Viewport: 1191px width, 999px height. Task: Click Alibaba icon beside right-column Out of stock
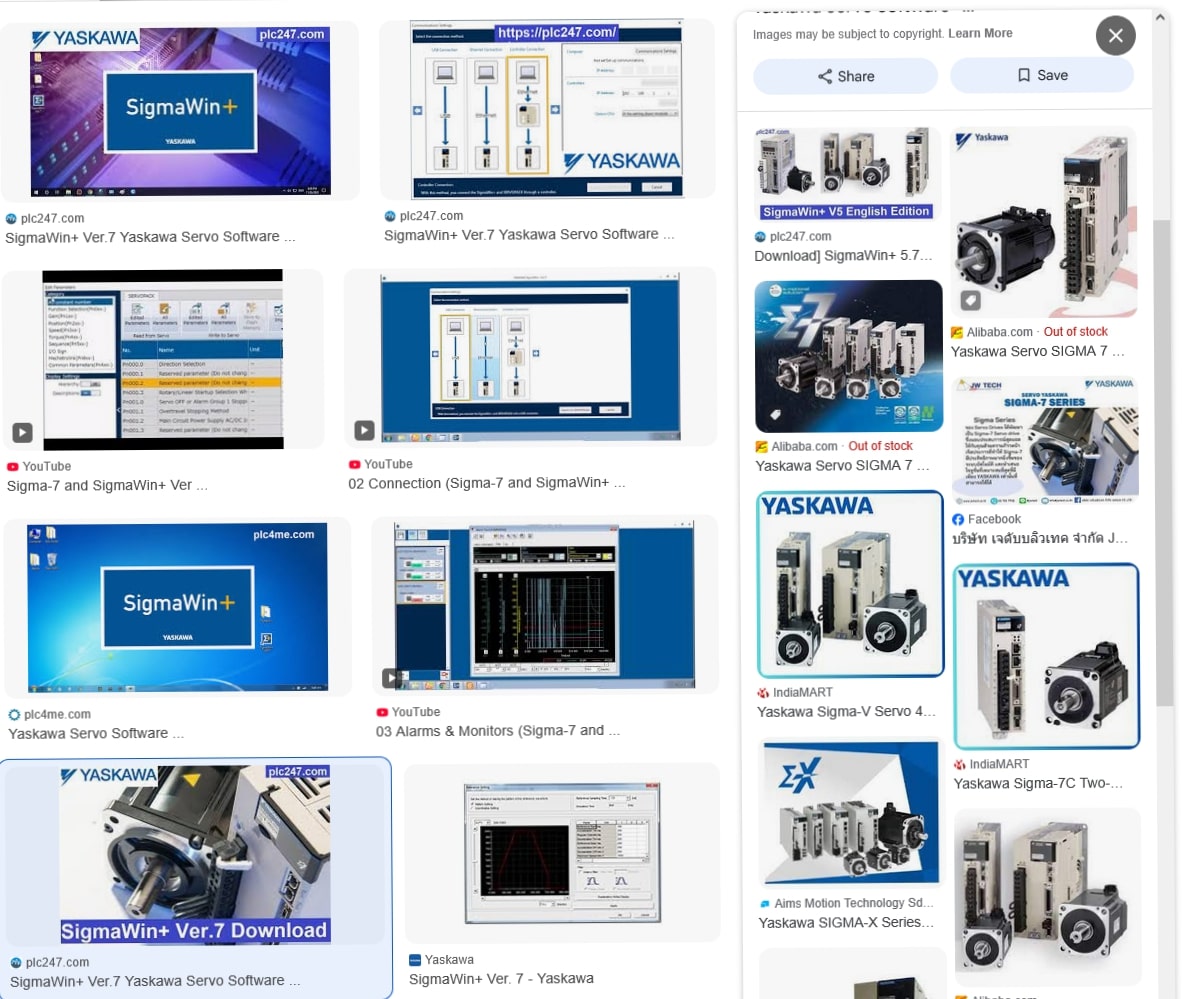point(957,333)
